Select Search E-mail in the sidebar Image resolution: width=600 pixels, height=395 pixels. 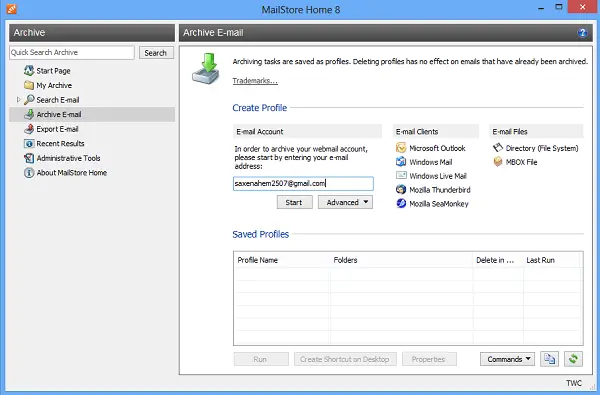(x=58, y=100)
